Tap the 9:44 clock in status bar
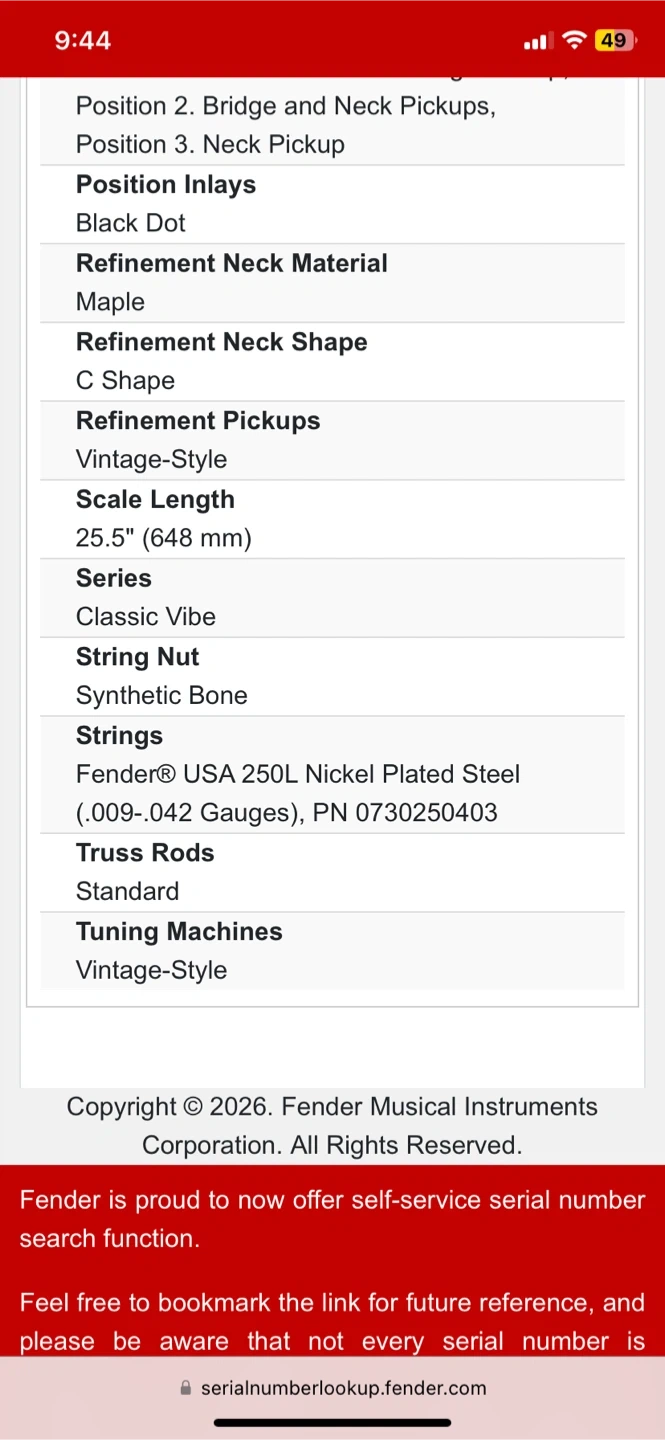Image resolution: width=665 pixels, height=1440 pixels. 82,40
